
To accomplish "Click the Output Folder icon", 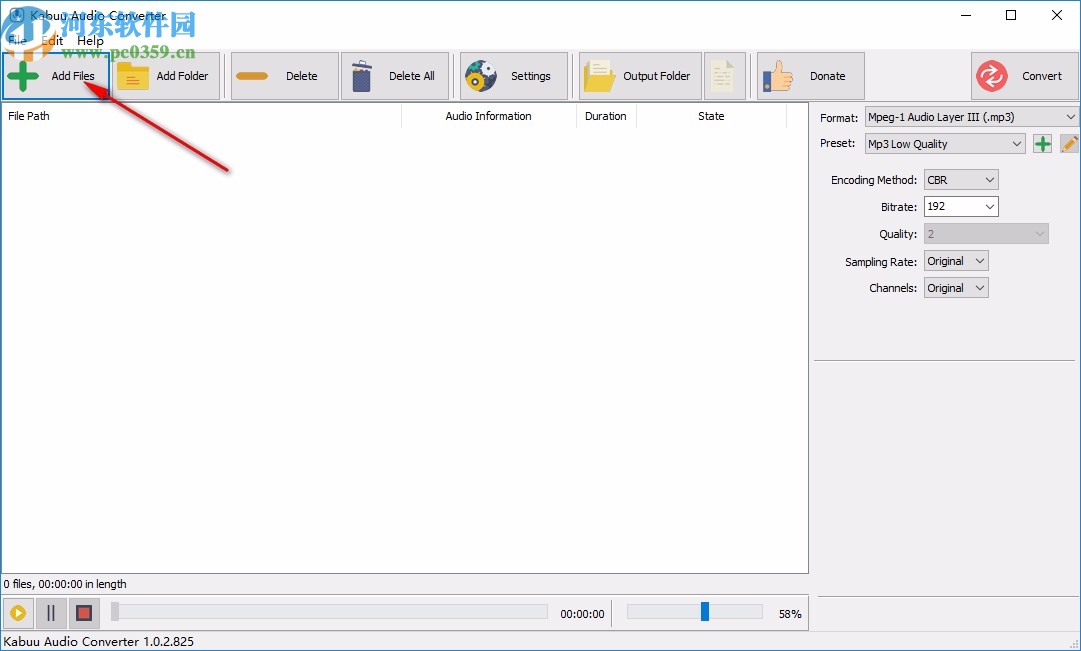I will click(600, 75).
